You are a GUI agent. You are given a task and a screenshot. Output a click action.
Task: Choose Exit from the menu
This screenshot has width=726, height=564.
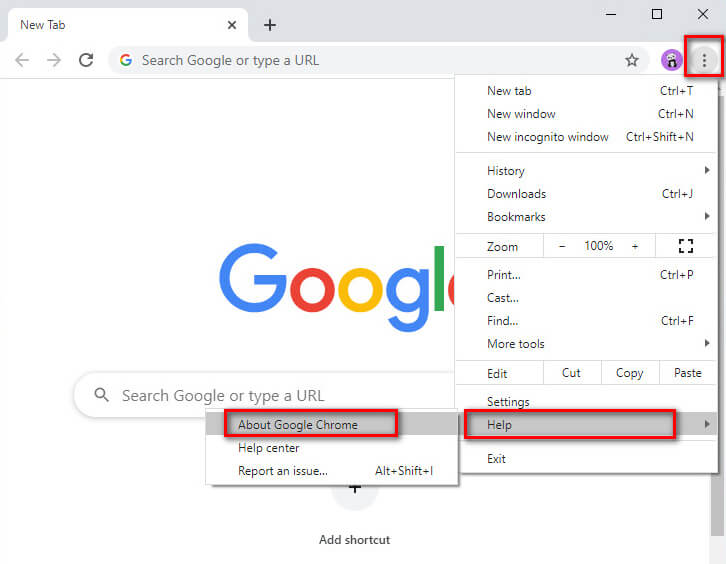[x=586, y=458]
